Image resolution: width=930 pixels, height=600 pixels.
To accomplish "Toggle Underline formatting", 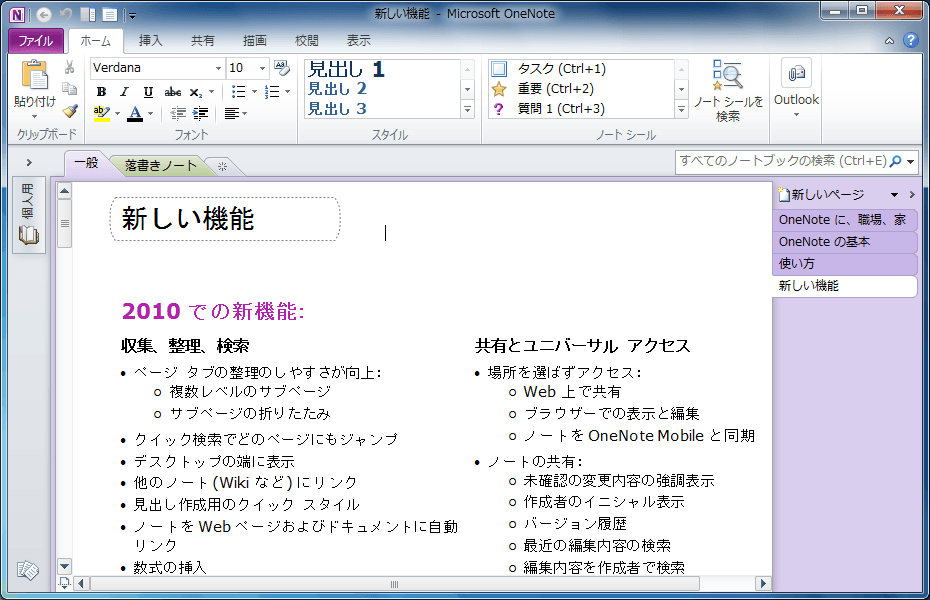I will [x=148, y=92].
